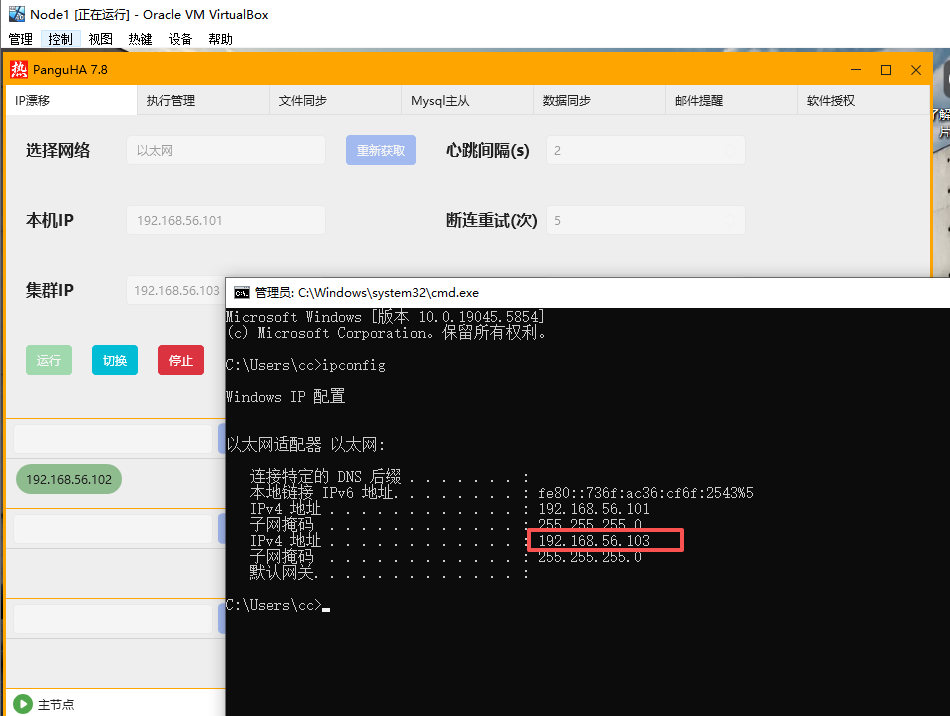The height and width of the screenshot is (716, 950).
Task: Click the cmd.exe icon in console title bar
Action: 239,293
